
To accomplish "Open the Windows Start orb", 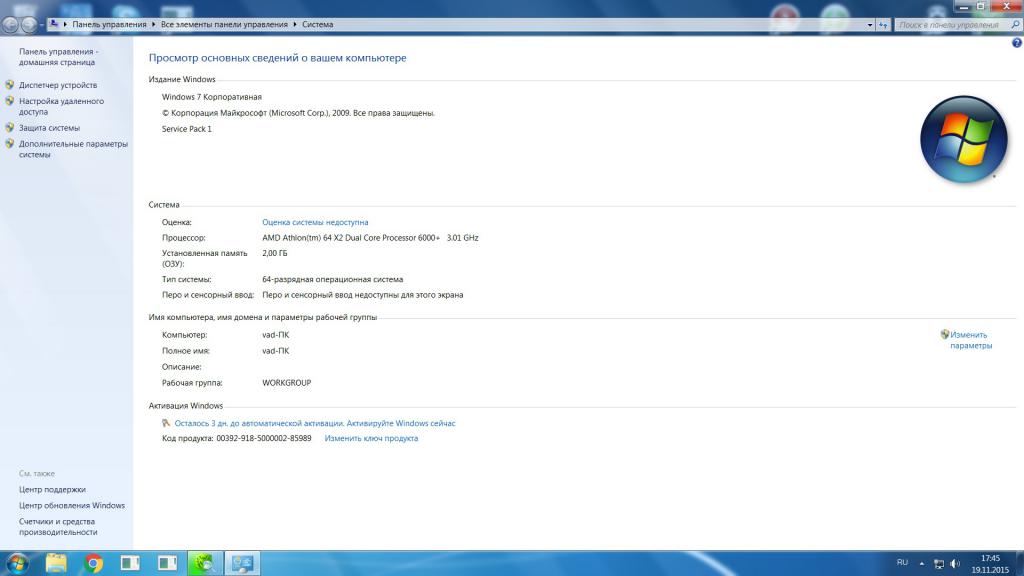I will coord(16,563).
